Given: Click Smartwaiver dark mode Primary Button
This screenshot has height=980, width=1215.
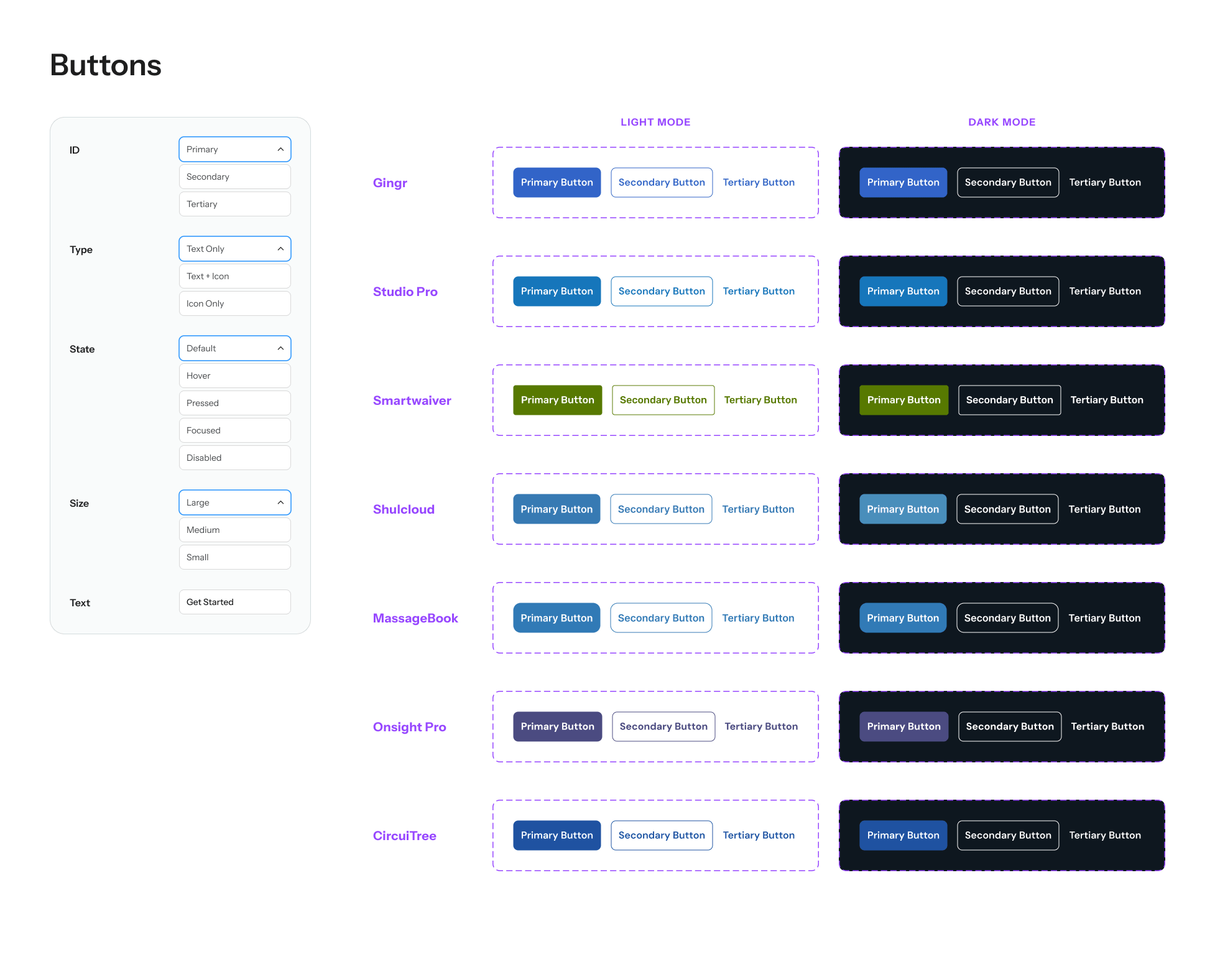Looking at the screenshot, I should 904,400.
